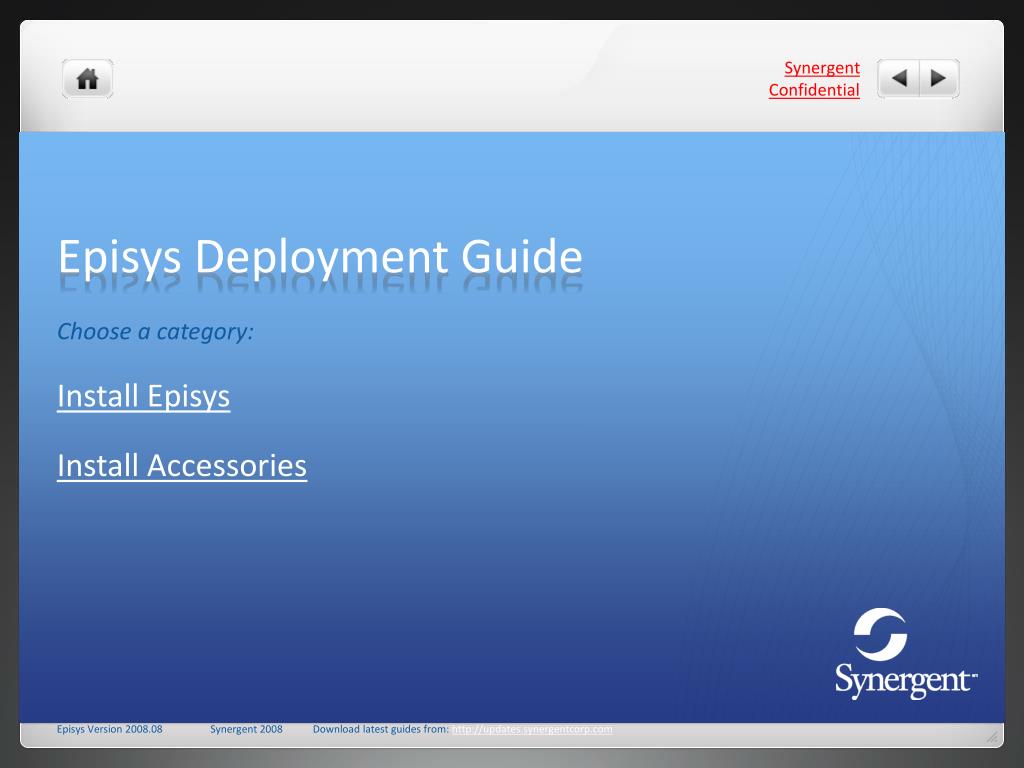This screenshot has height=768, width=1024.
Task: Select the Install Accessories category heading
Action: 182,465
